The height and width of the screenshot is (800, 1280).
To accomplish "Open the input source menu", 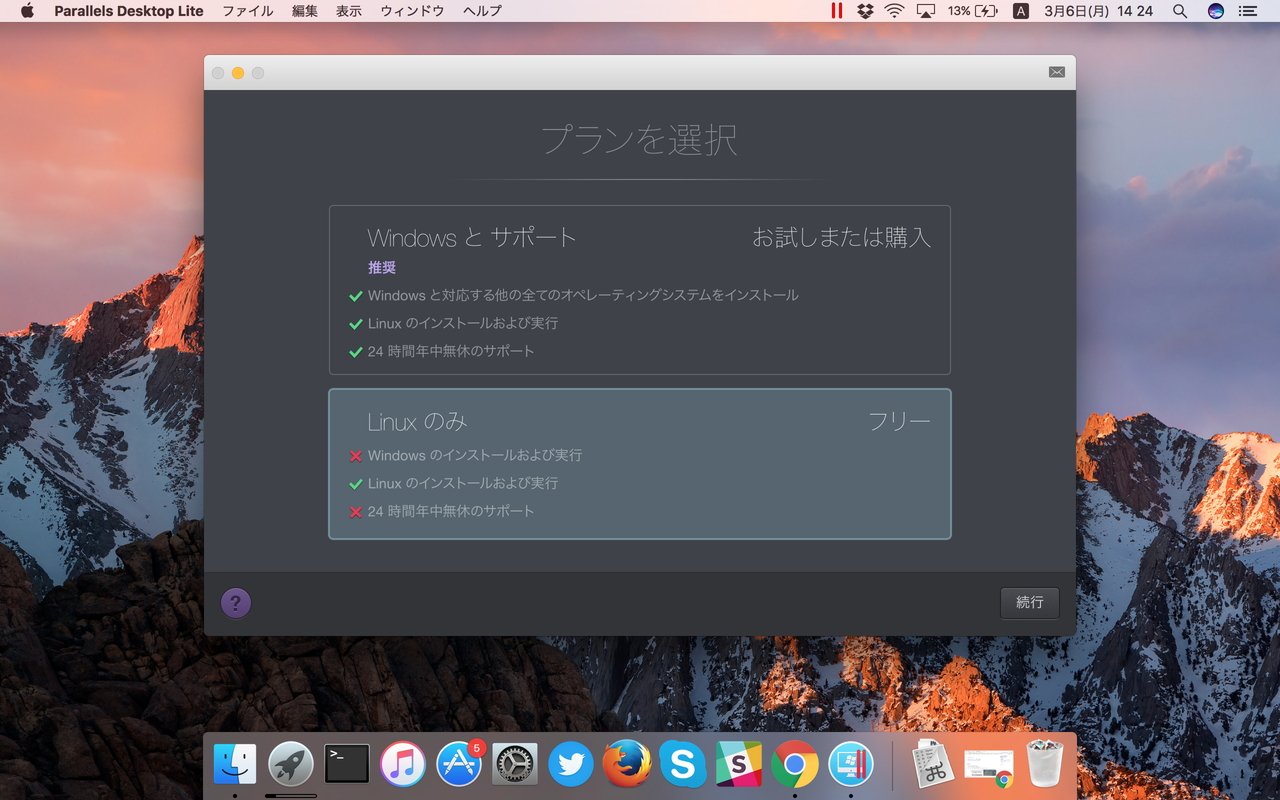I will tap(1021, 11).
